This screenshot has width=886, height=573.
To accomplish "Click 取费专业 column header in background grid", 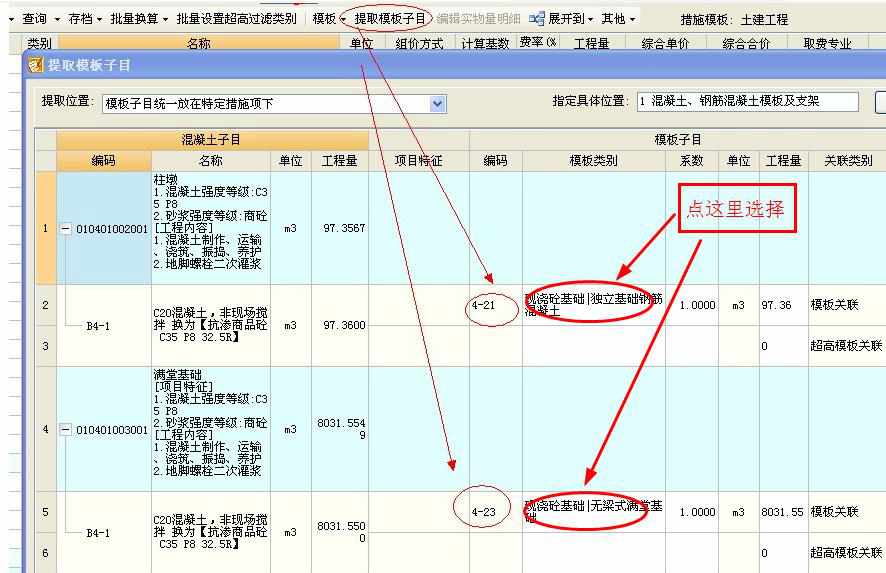I will (827, 43).
